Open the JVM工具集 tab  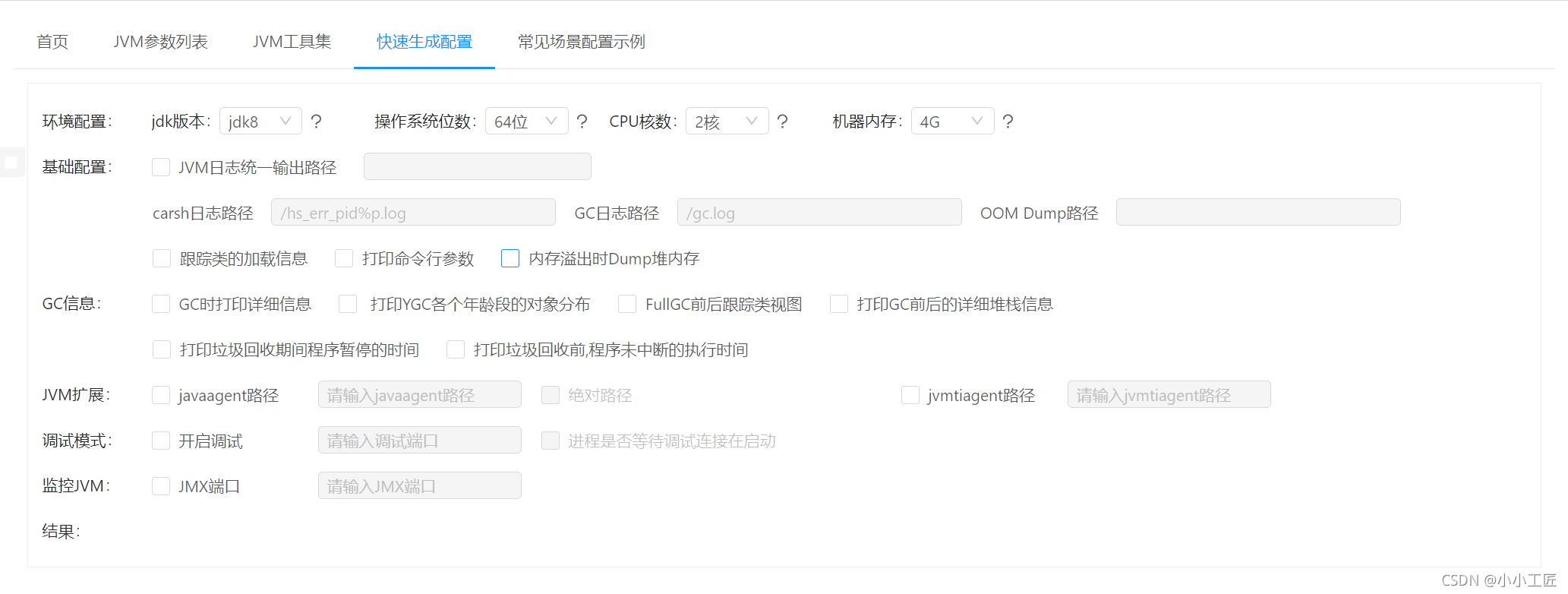coord(292,42)
